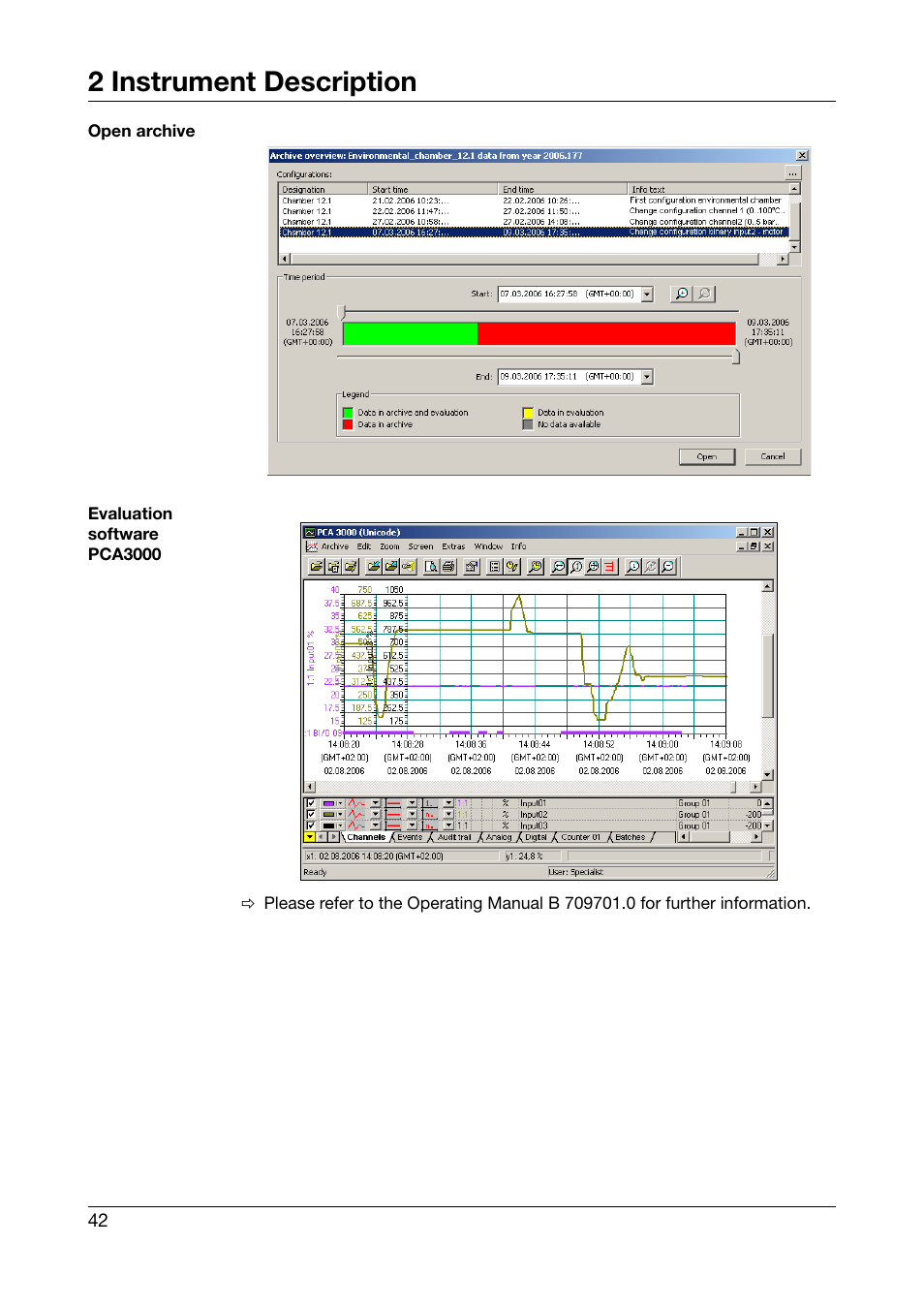
Task: Click configurations list horizontal scrollbar right arrow
Action: pos(783,259)
